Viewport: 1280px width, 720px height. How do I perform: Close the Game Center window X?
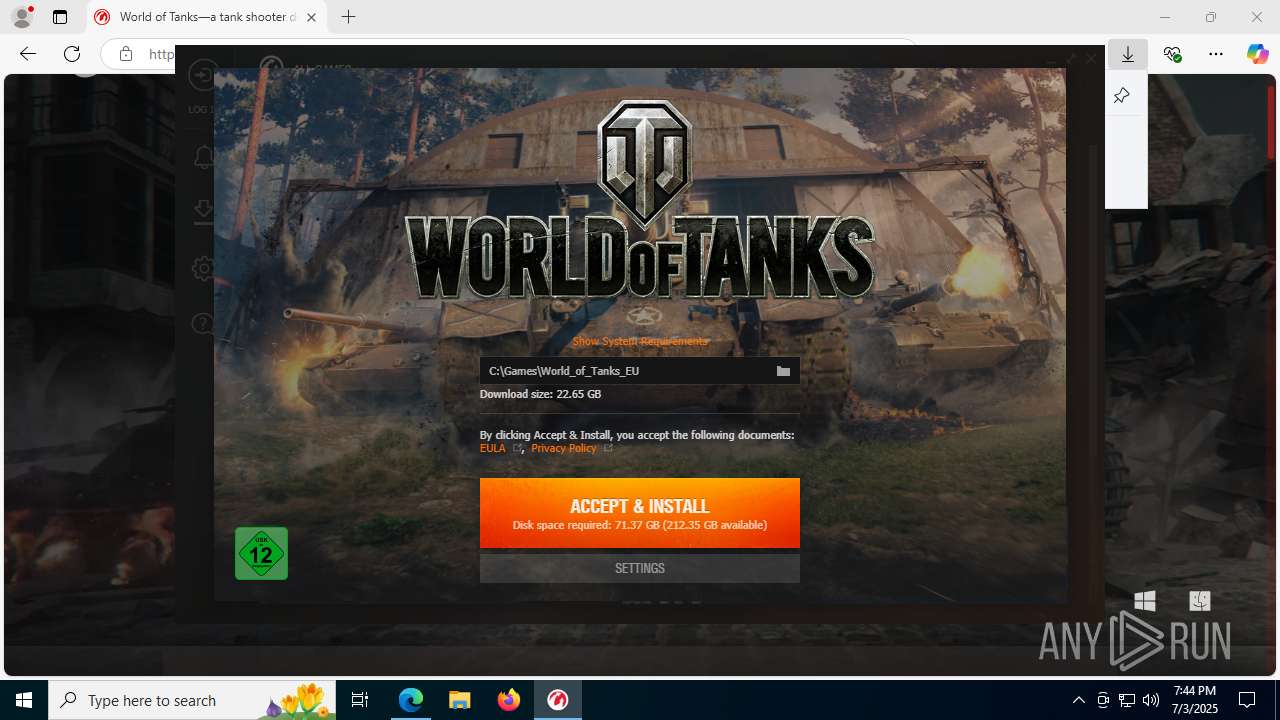pos(1091,59)
